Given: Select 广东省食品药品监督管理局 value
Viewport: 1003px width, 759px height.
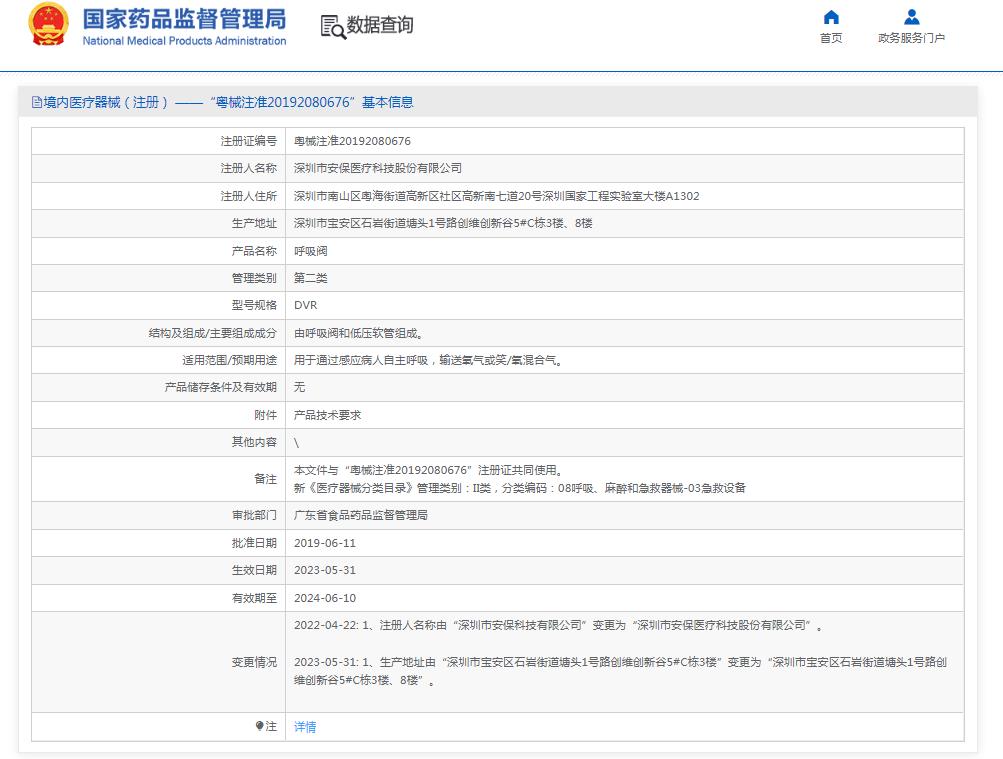Looking at the screenshot, I should [x=361, y=515].
